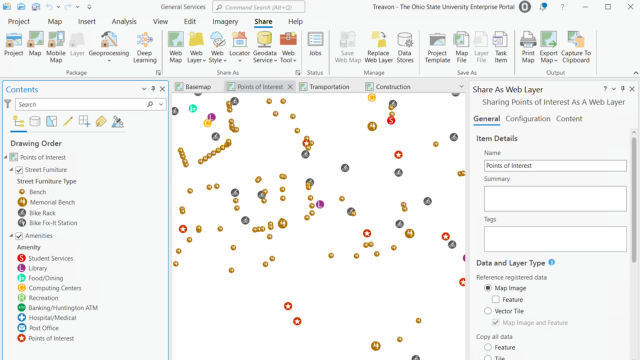The height and width of the screenshot is (360, 640).
Task: Open Share As group dialog launcher
Action: click(x=298, y=73)
